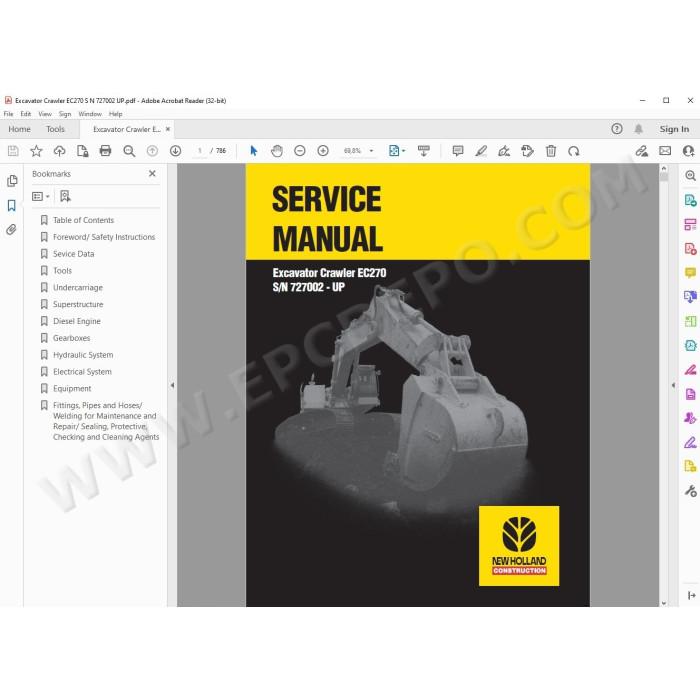This screenshot has width=700, height=700.
Task: Open bookmark options dropdown
Action: coord(41,196)
